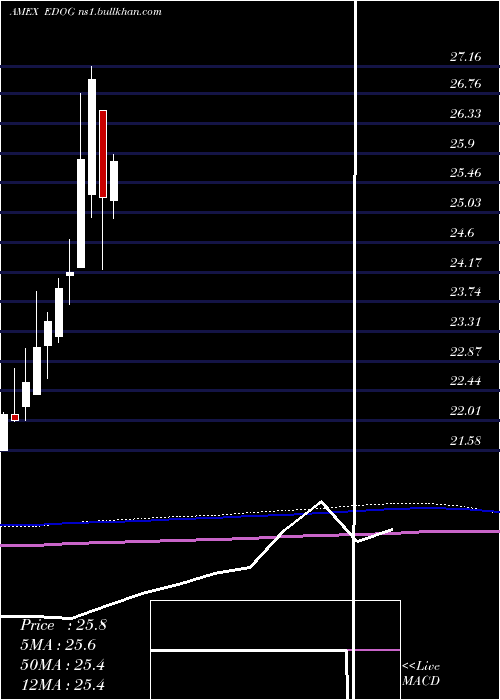The width and height of the screenshot is (500, 700).
Task: Click the <<Live MACD label
Action: 421,673
